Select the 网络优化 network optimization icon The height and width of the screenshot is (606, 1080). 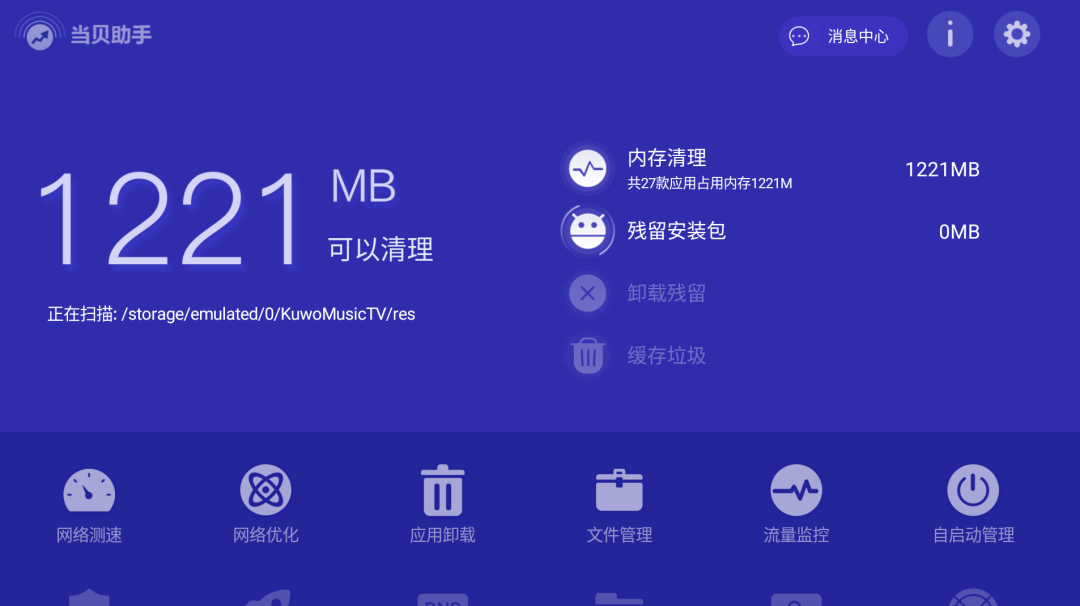265,505
